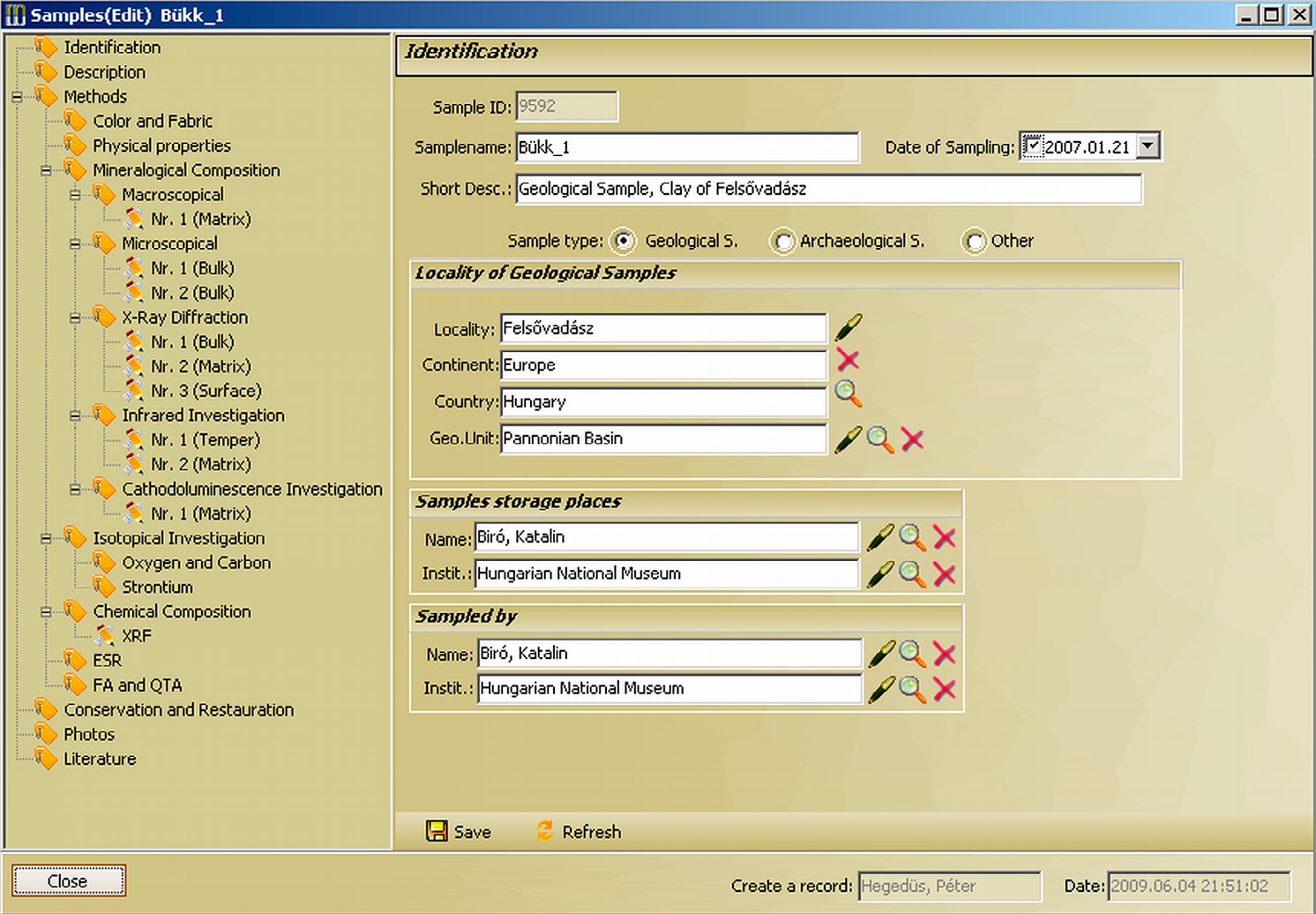Select Physical properties tree item
The image size is (1316, 914).
pyautogui.click(x=161, y=146)
